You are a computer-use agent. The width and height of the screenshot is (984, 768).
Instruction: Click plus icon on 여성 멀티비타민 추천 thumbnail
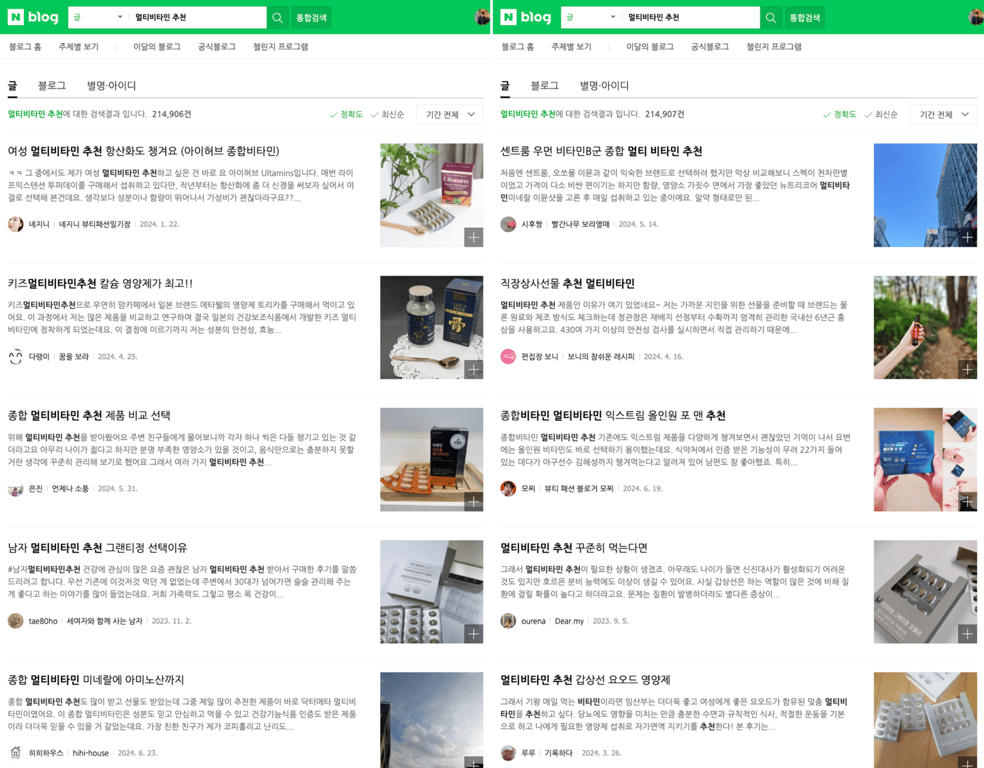click(474, 237)
